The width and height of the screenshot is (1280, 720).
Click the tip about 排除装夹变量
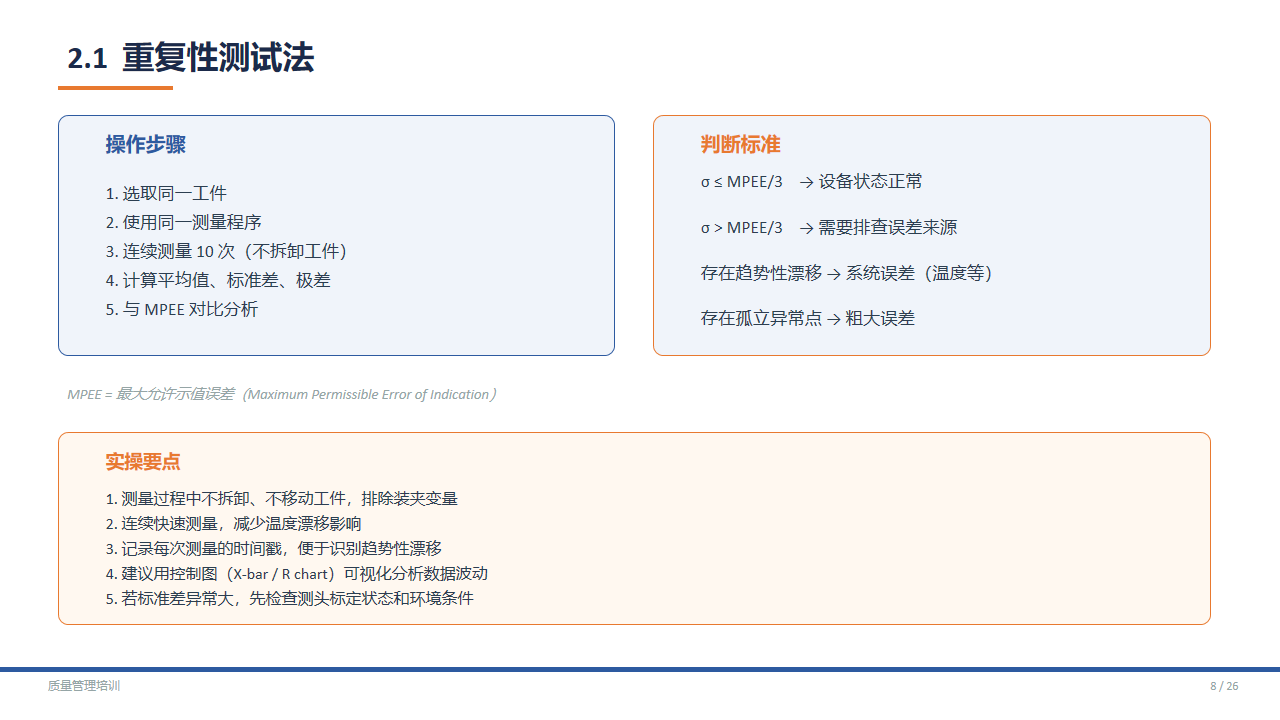(x=282, y=499)
